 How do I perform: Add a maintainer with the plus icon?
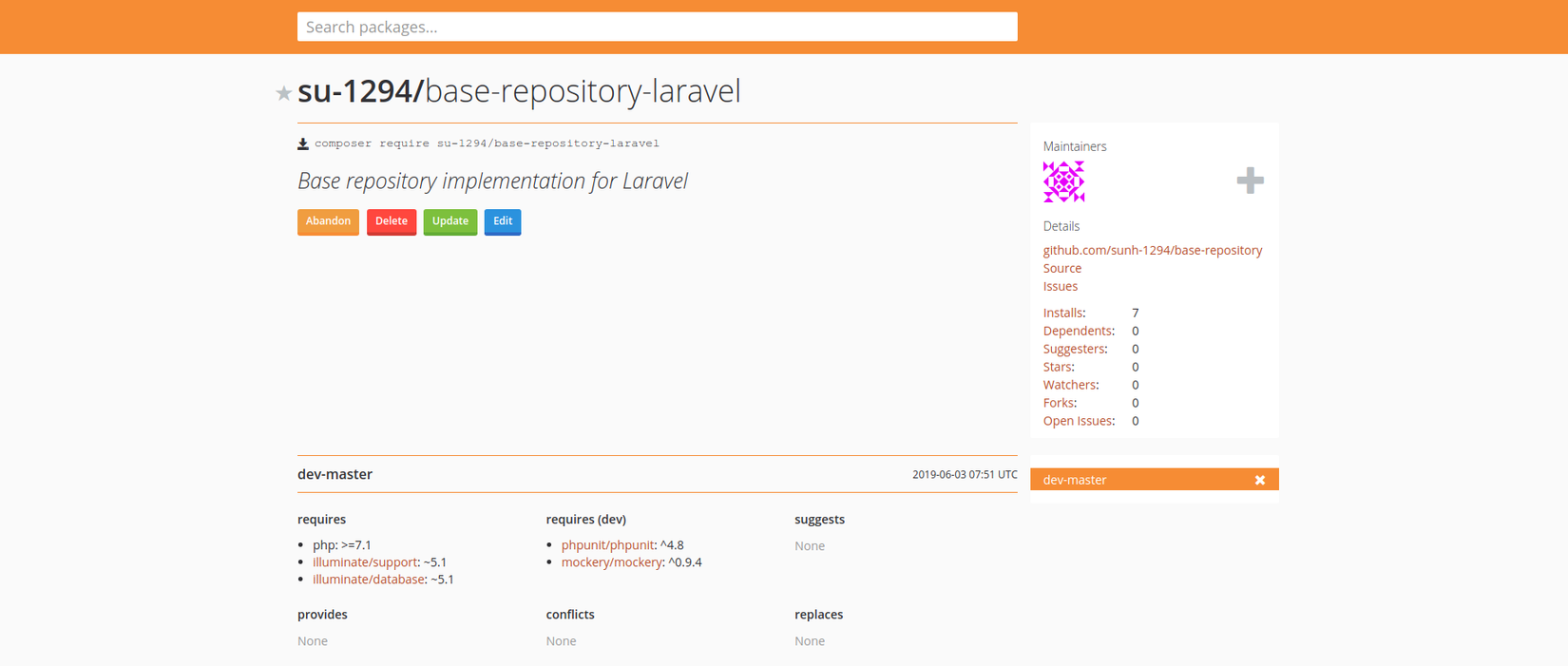coord(1250,181)
